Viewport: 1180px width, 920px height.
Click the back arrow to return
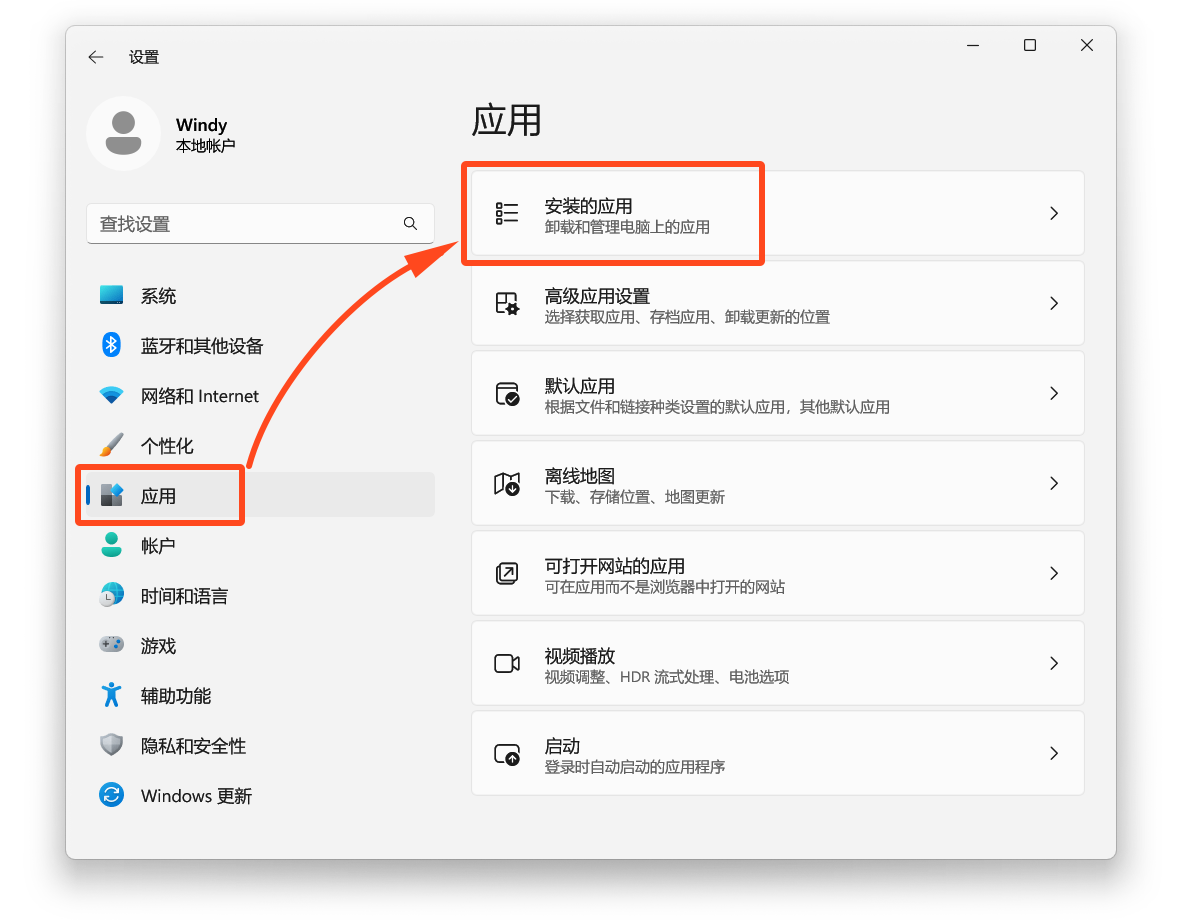coord(95,57)
